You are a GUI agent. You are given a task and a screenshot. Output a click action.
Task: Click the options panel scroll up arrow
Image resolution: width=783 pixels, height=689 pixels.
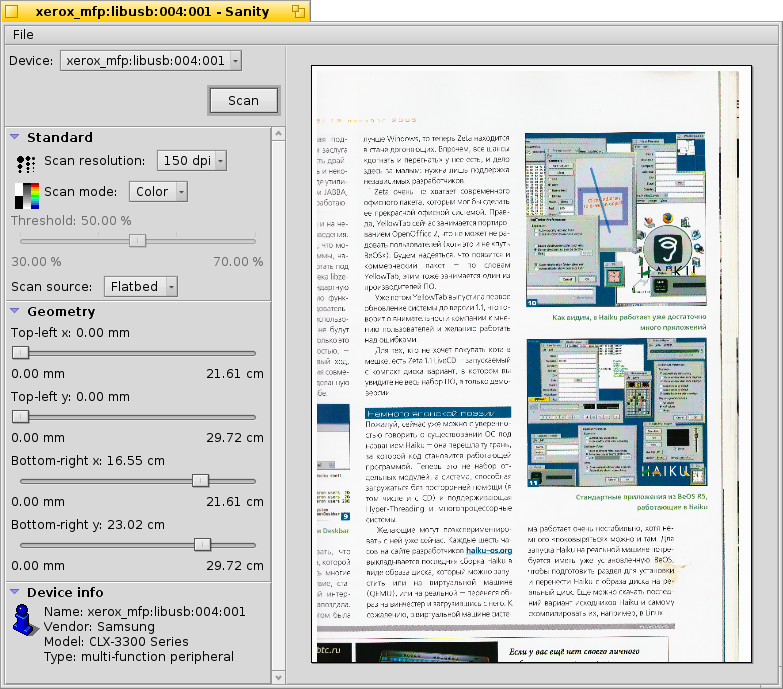coord(279,133)
